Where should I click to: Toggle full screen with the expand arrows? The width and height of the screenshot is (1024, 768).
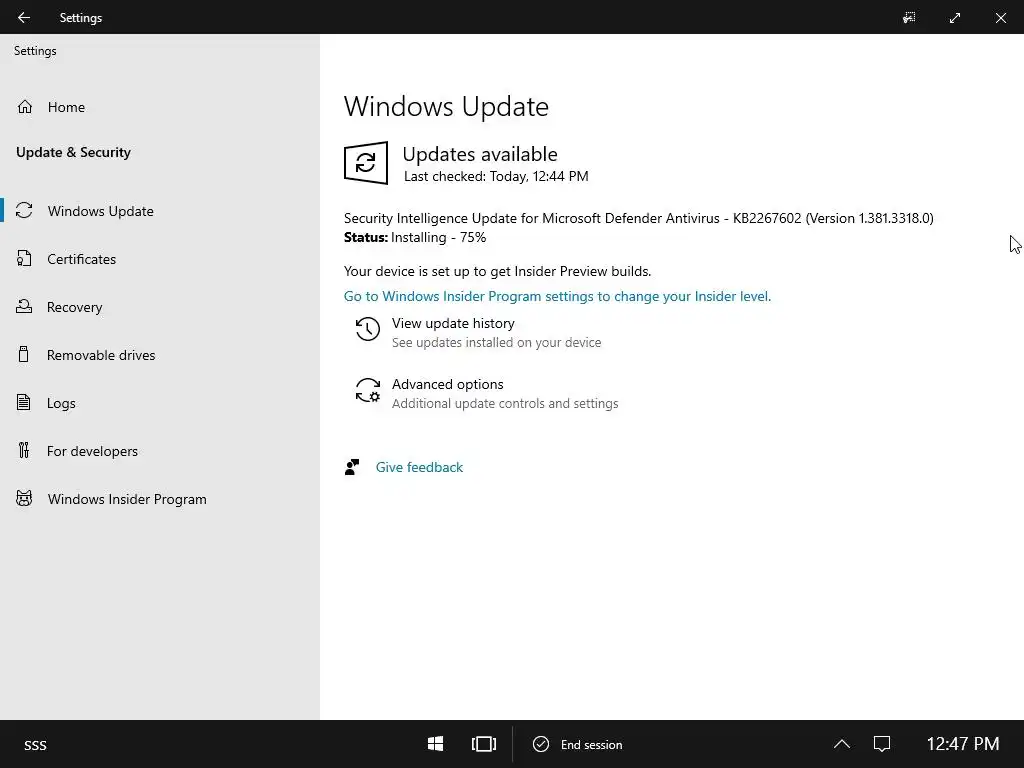955,18
